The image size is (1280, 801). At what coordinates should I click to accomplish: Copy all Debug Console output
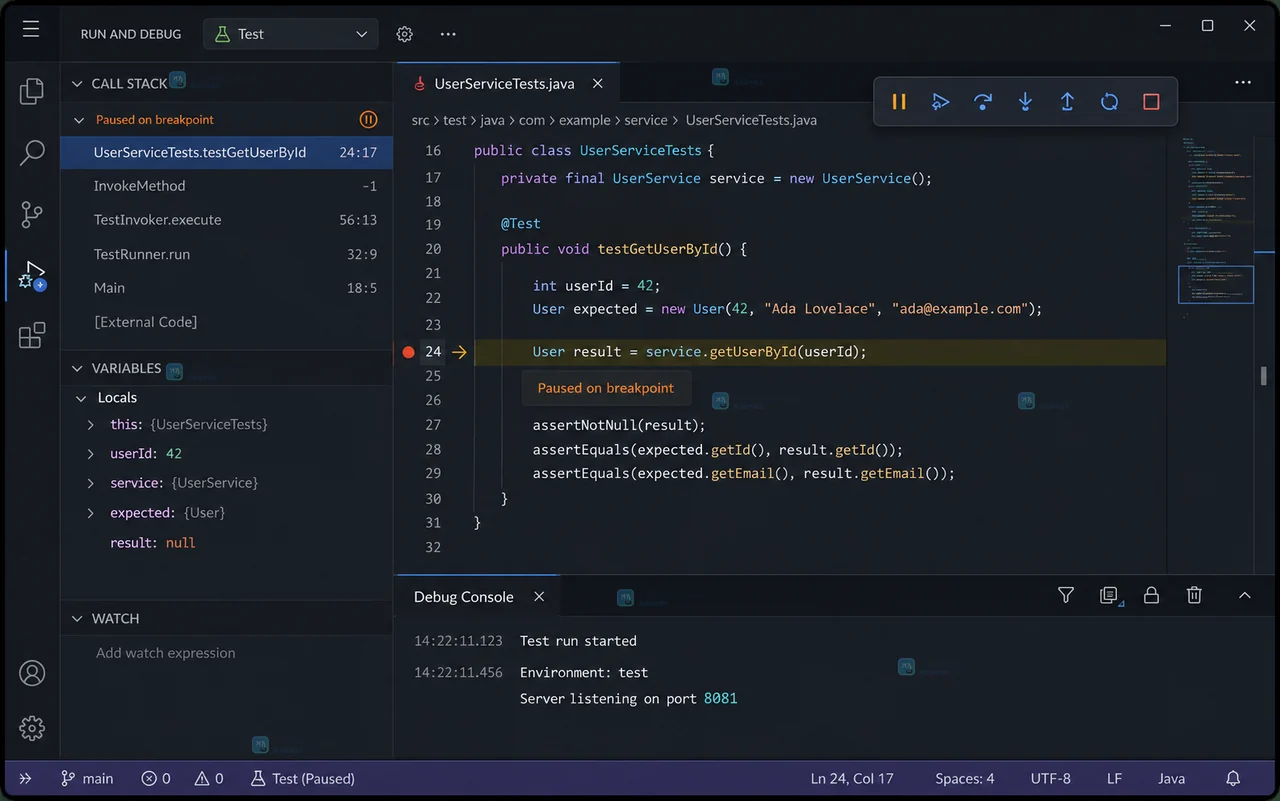[1109, 595]
